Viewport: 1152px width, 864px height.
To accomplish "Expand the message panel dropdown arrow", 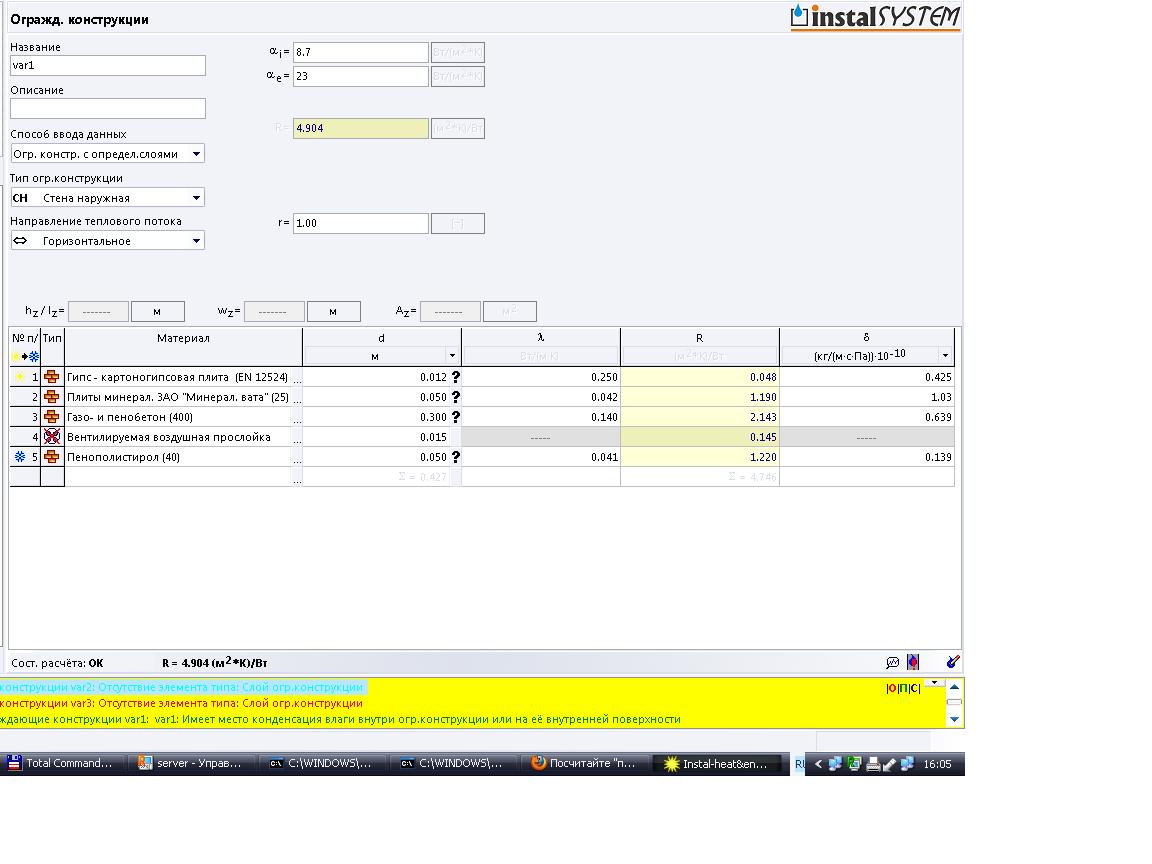I will click(935, 683).
